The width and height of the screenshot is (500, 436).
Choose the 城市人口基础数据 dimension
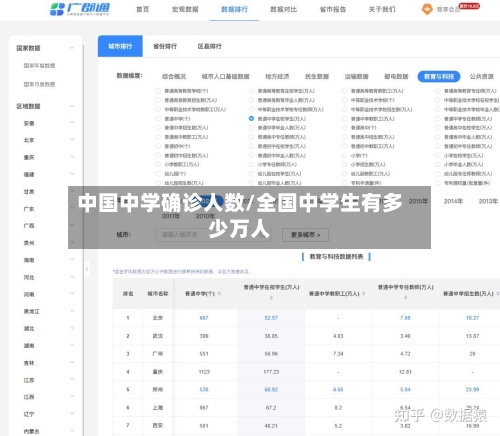coord(225,76)
